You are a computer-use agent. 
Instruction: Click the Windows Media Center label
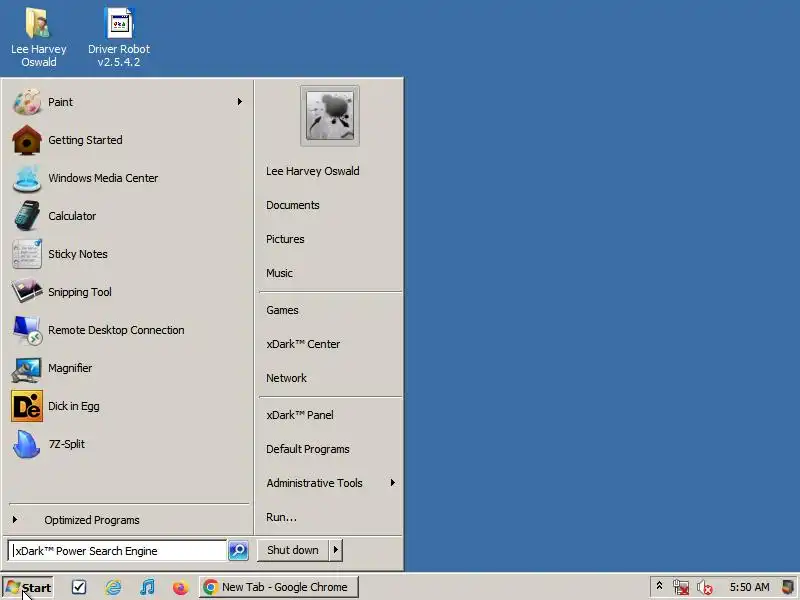click(x=103, y=178)
